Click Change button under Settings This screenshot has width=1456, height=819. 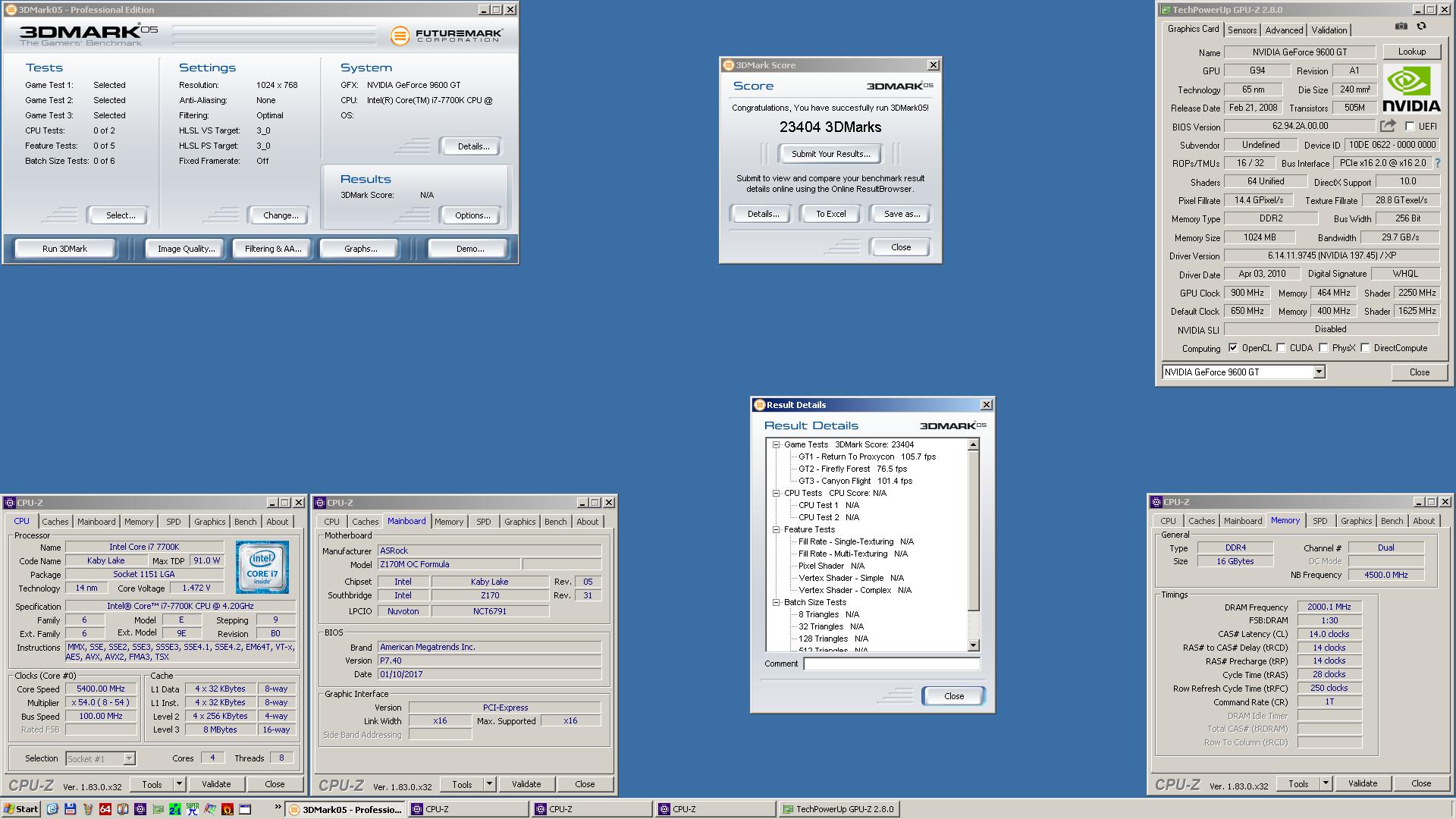[x=281, y=215]
